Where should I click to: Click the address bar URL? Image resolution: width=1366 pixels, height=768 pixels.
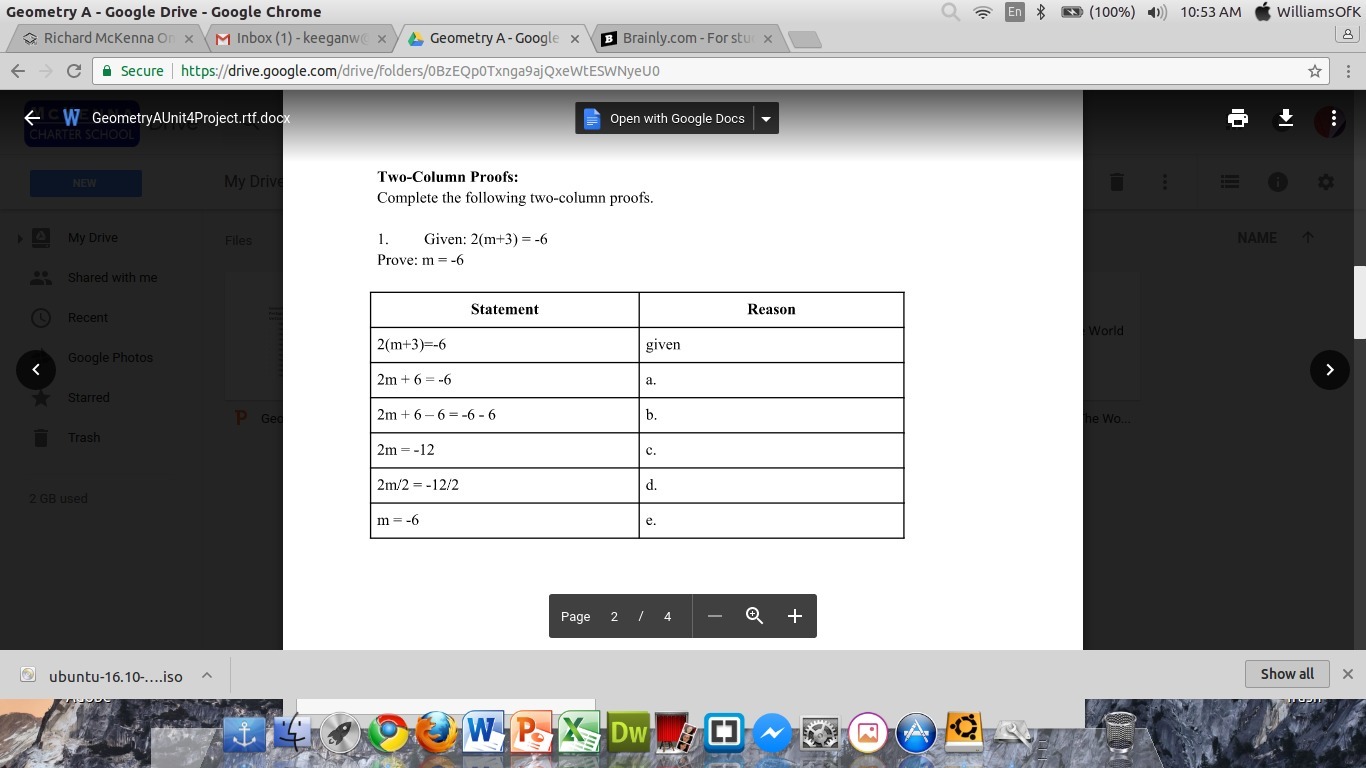420,71
